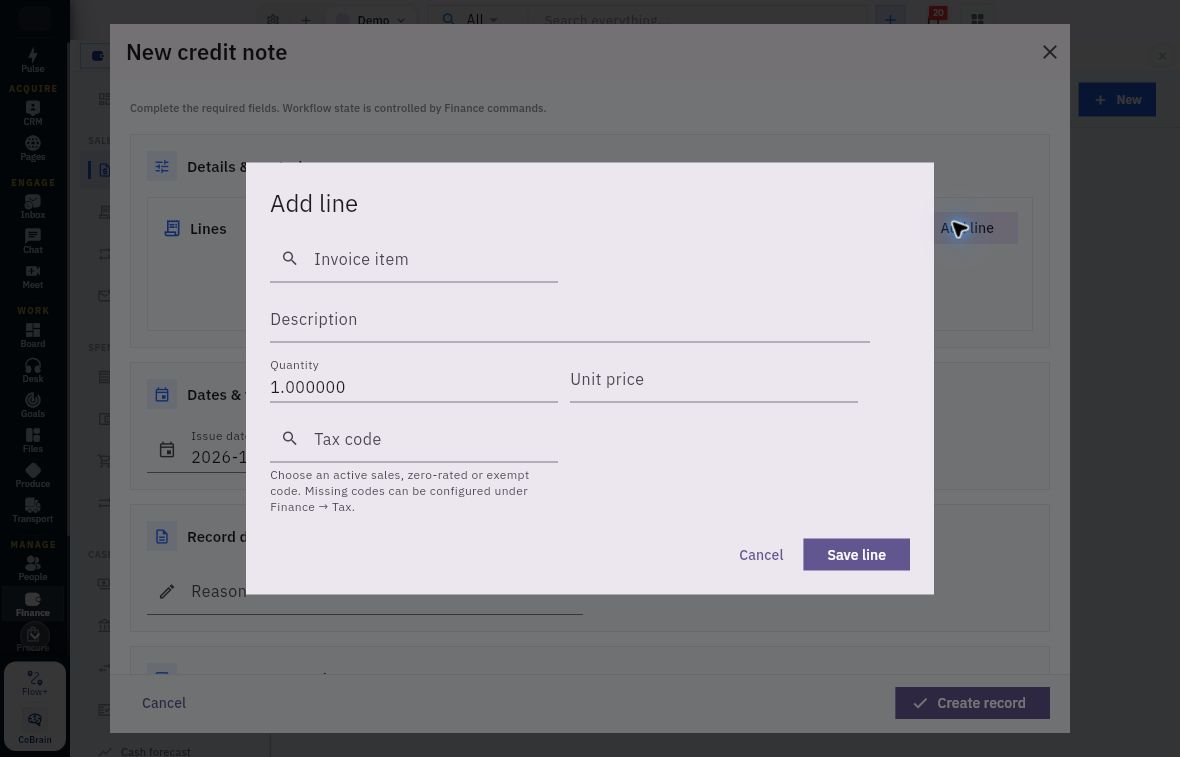
Task: Cancel the Add line dialog
Action: coord(761,555)
